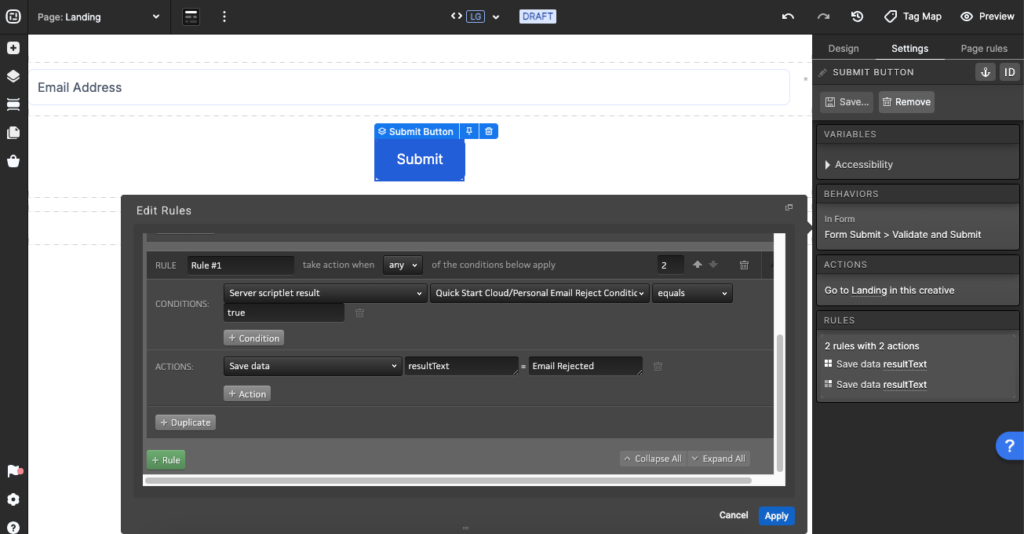Click the Apply button

click(776, 516)
